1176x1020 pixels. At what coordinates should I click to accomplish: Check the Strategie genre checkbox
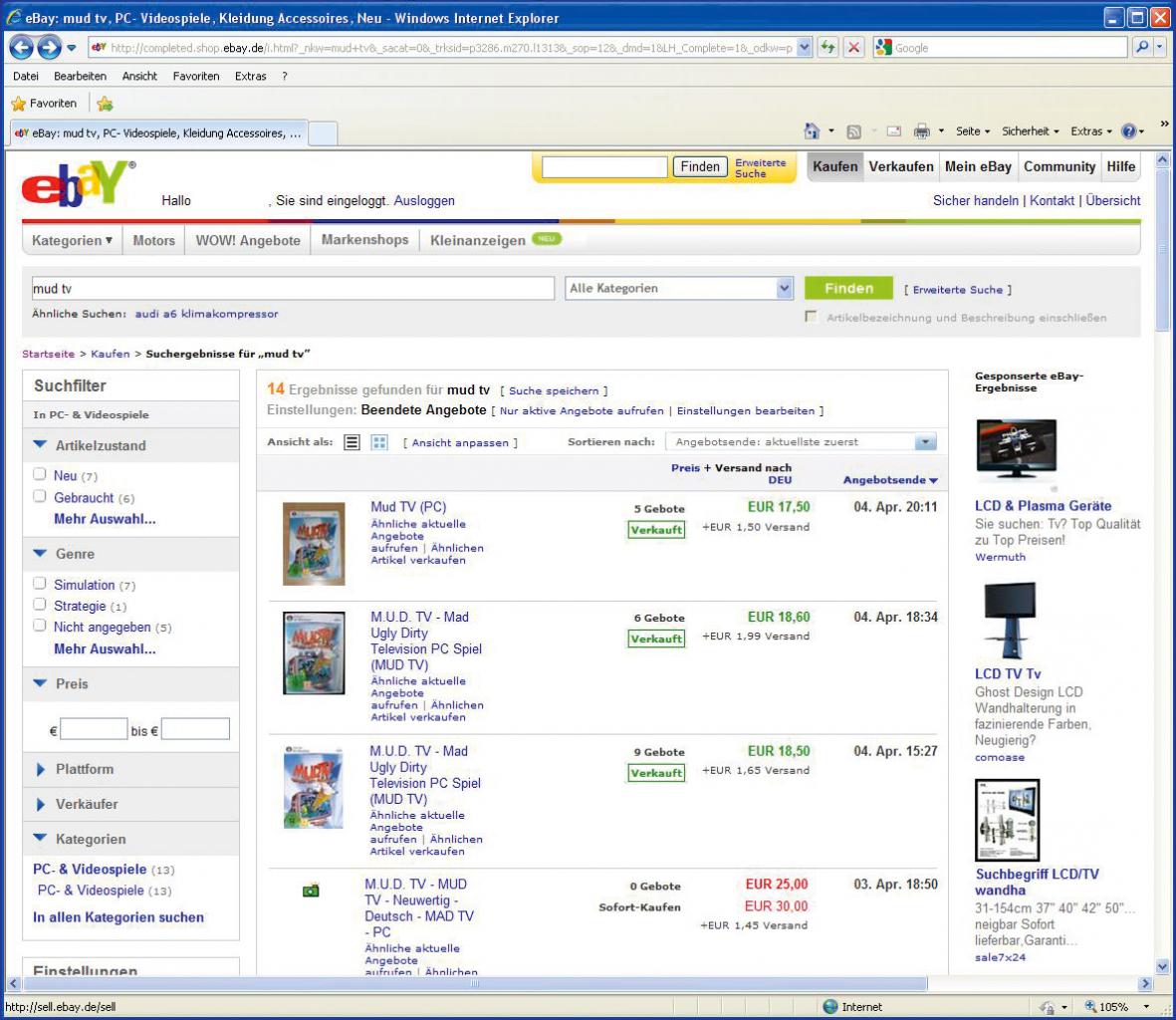(40, 604)
